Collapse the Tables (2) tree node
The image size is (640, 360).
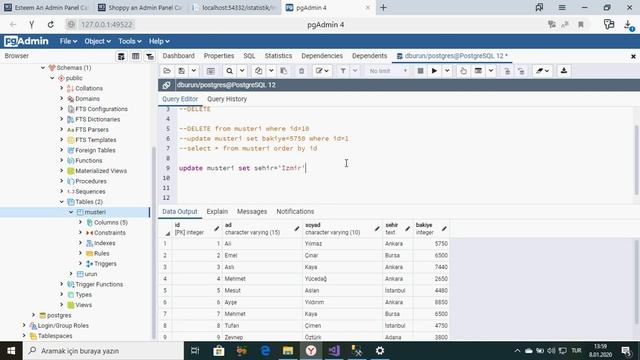pos(62,202)
